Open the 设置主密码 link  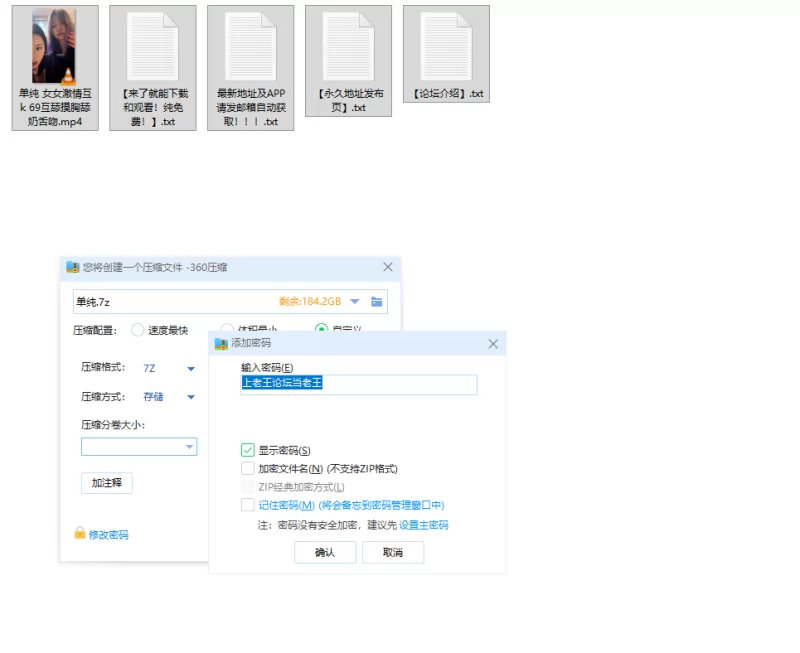(423, 525)
